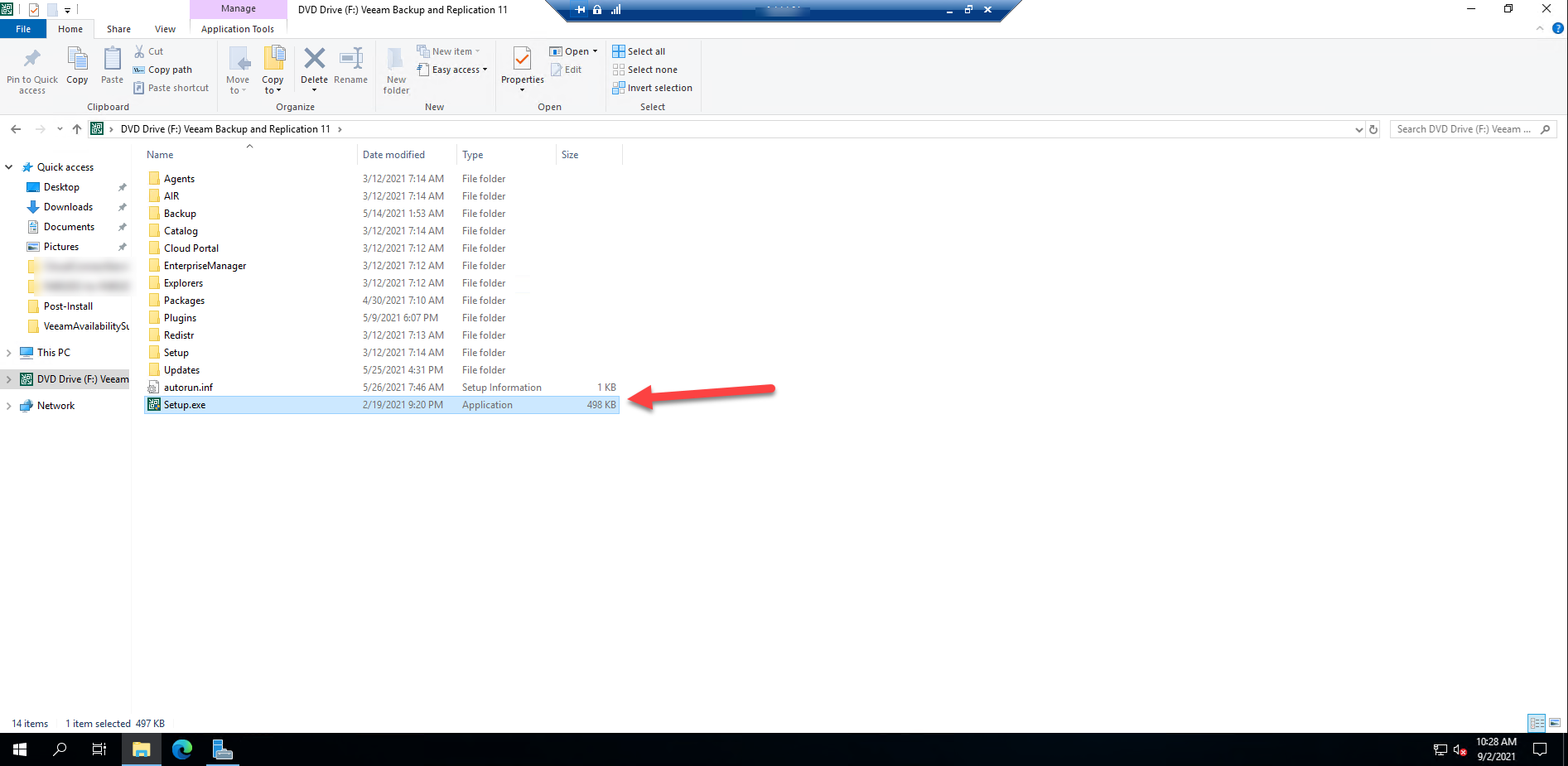This screenshot has width=1568, height=766.
Task: Open the Open dropdown arrow
Action: point(595,51)
